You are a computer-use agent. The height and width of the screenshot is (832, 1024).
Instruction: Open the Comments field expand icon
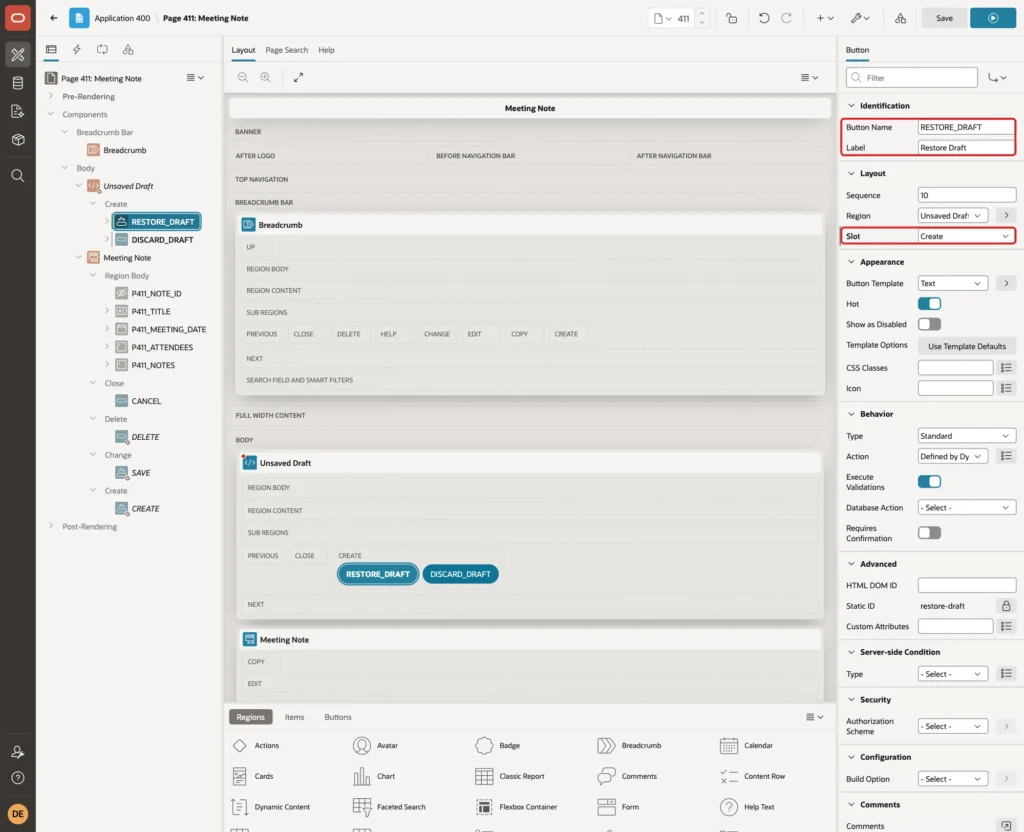[1006, 825]
